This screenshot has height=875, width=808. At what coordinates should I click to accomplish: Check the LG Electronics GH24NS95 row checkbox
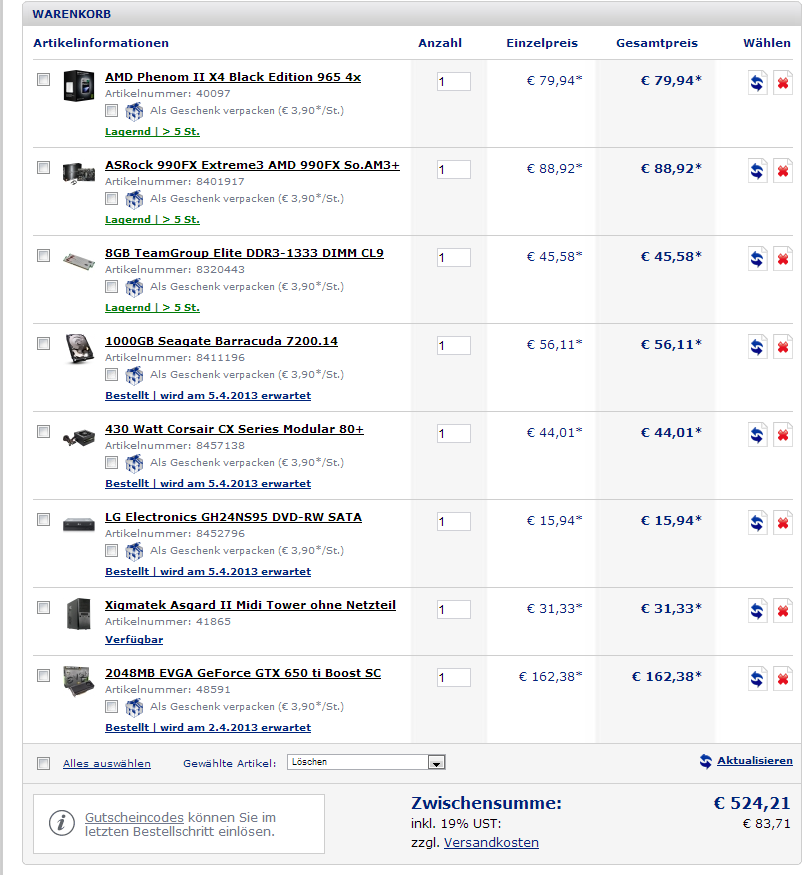click(x=44, y=520)
